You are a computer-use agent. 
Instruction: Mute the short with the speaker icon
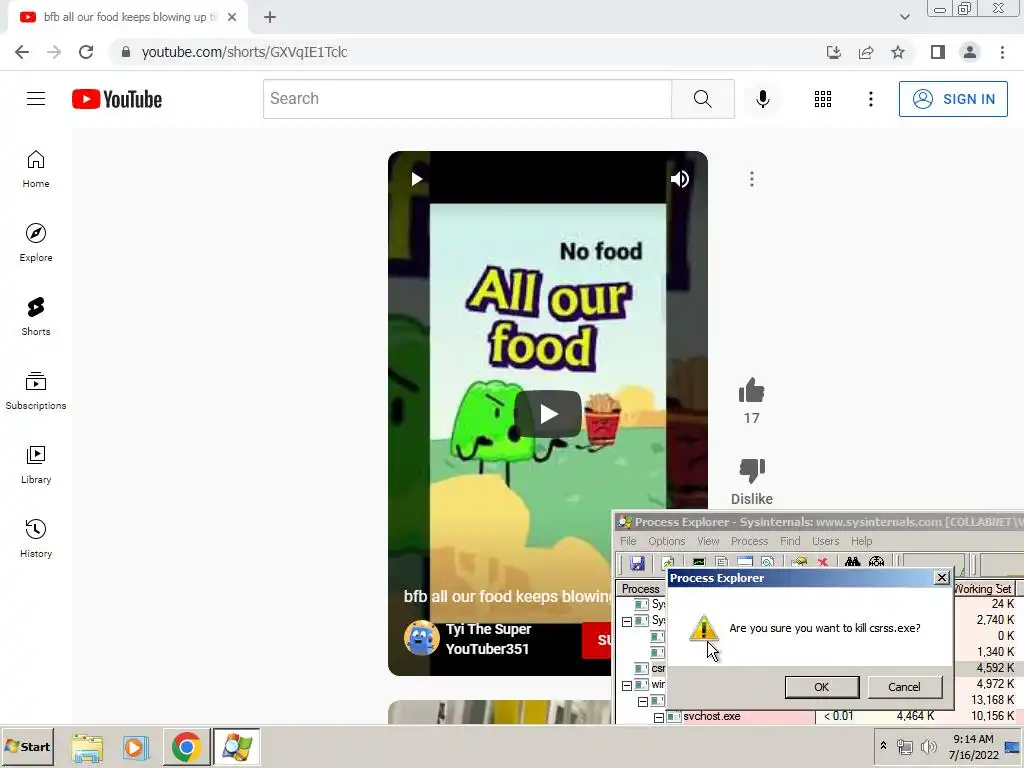click(x=680, y=179)
